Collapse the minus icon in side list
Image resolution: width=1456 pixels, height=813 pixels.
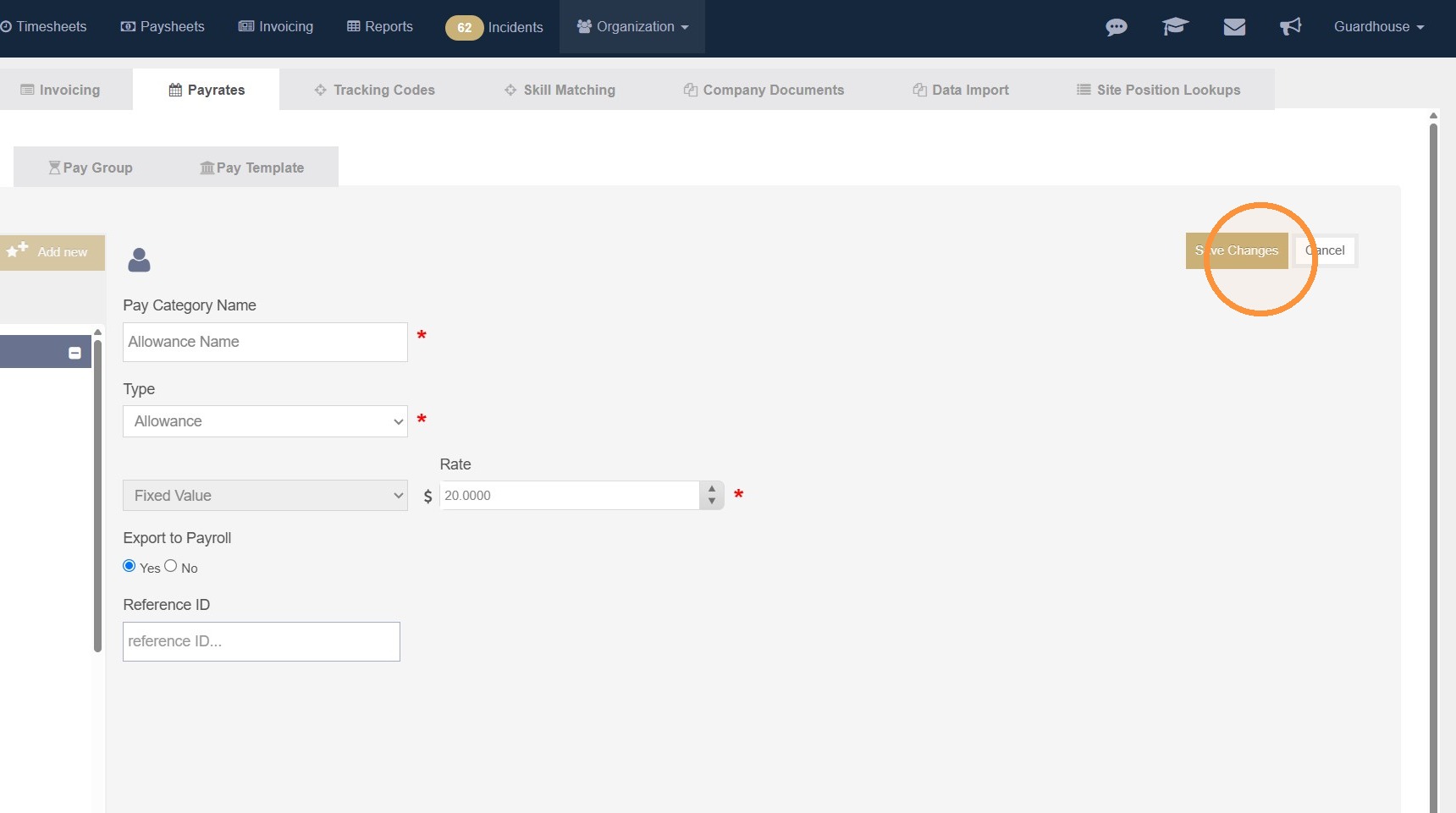click(x=74, y=353)
